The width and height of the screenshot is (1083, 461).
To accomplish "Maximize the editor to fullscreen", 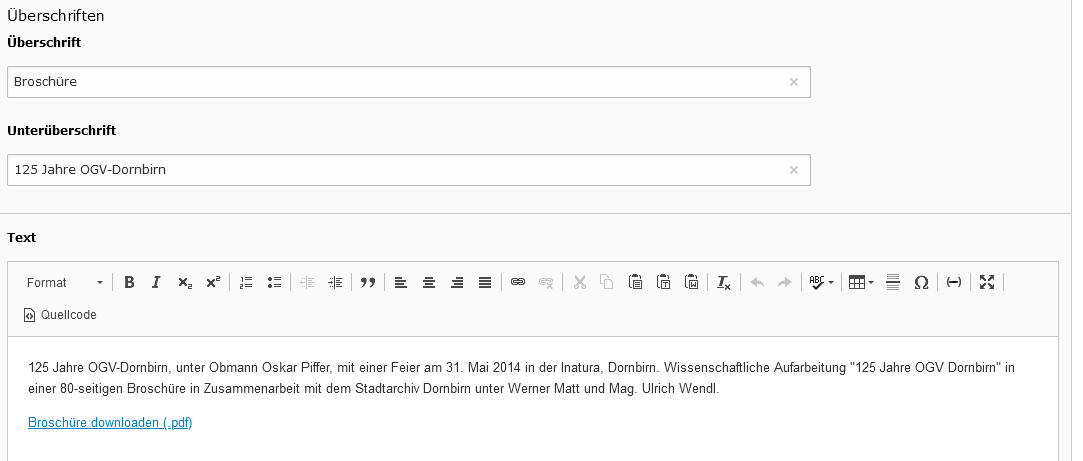I will (x=987, y=283).
